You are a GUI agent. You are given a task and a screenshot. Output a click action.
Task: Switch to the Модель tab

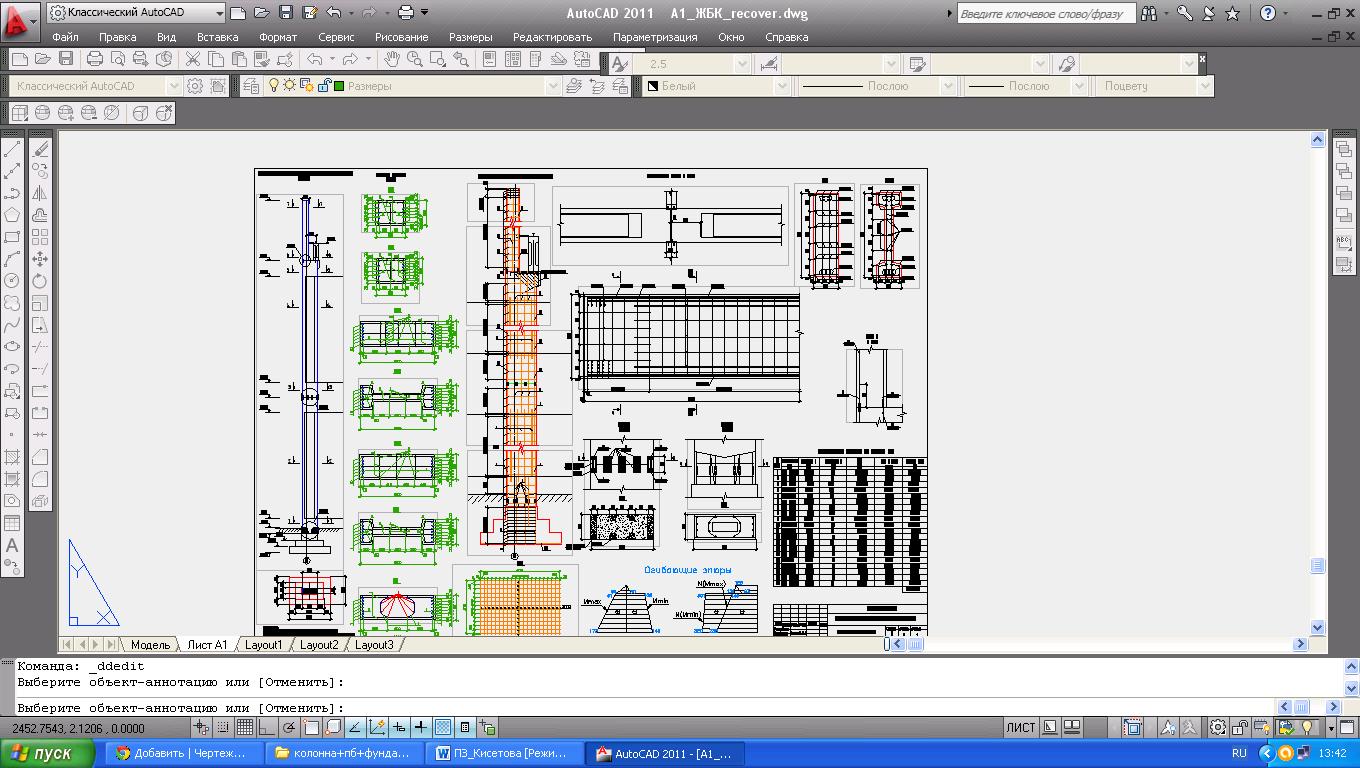(x=150, y=645)
